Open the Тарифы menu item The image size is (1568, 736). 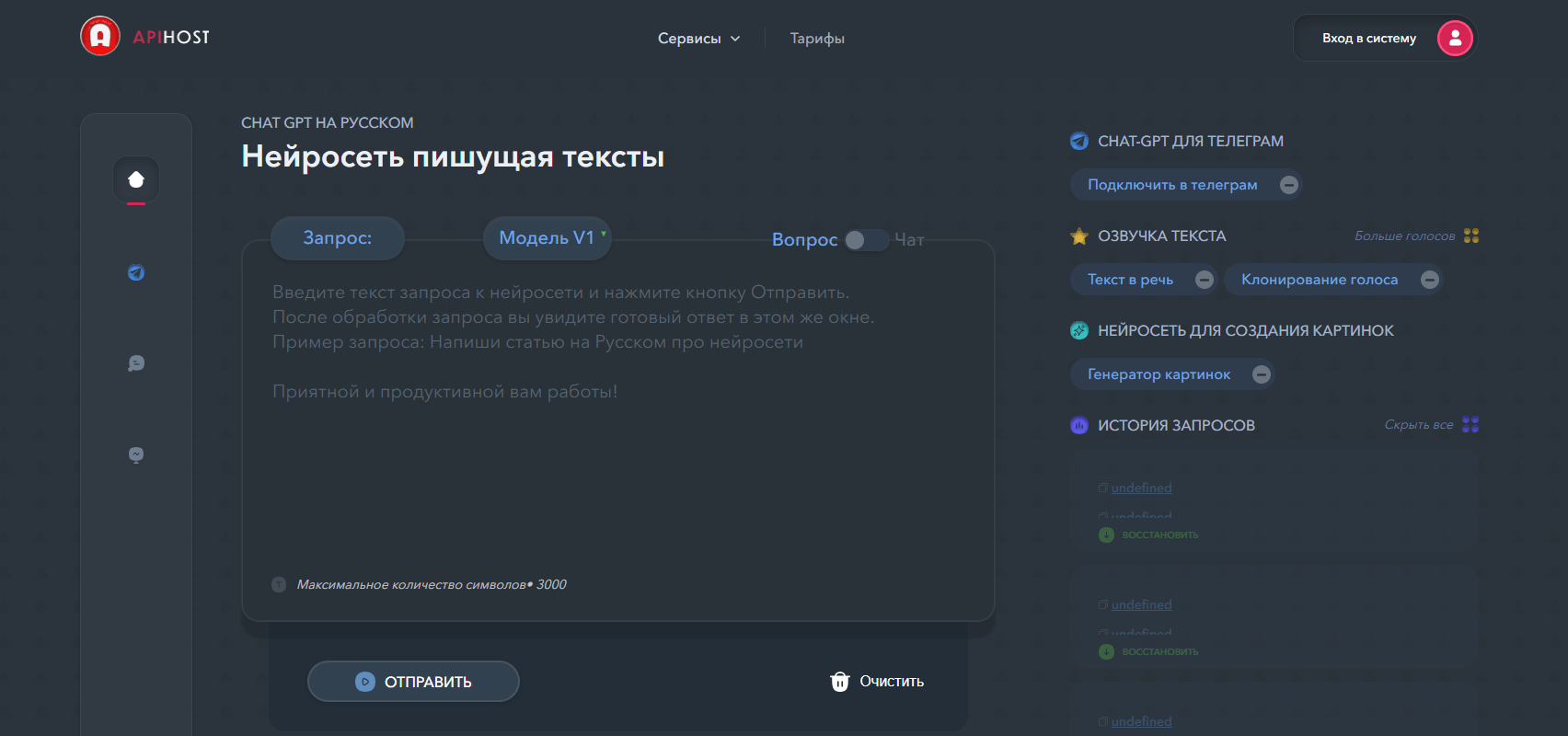coord(817,39)
